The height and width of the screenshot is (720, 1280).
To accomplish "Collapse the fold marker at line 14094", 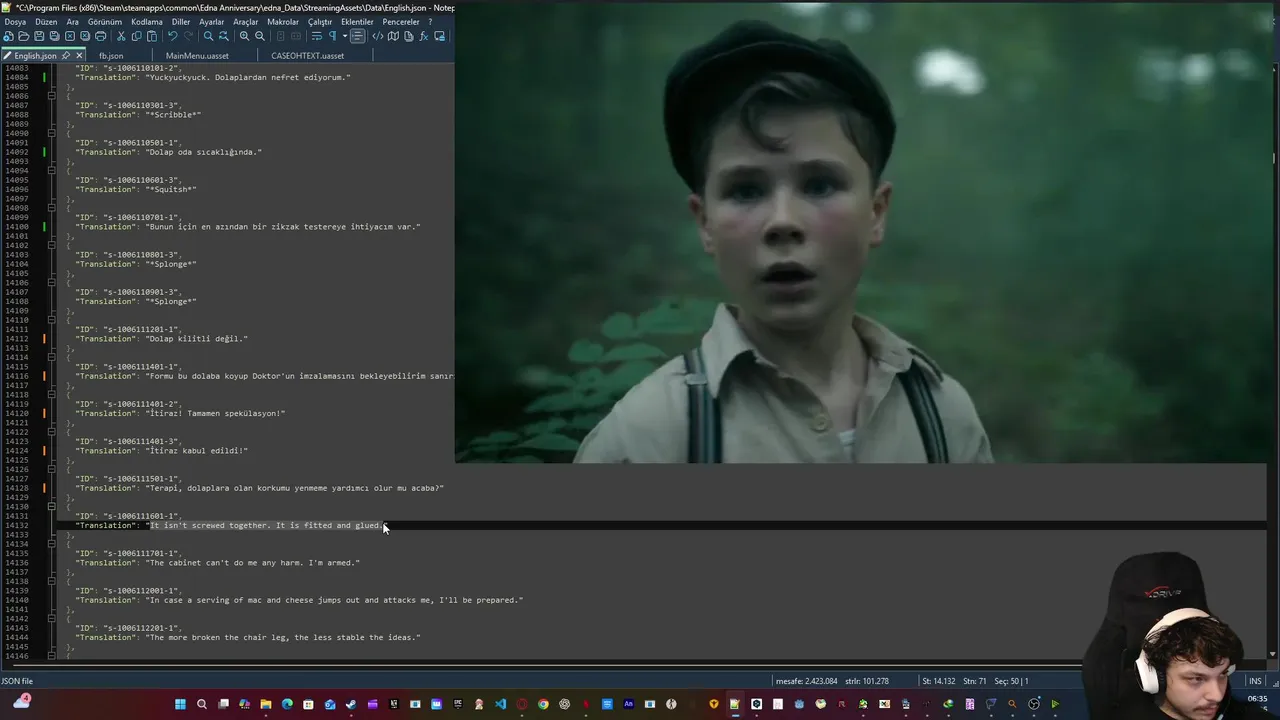I will (52, 170).
